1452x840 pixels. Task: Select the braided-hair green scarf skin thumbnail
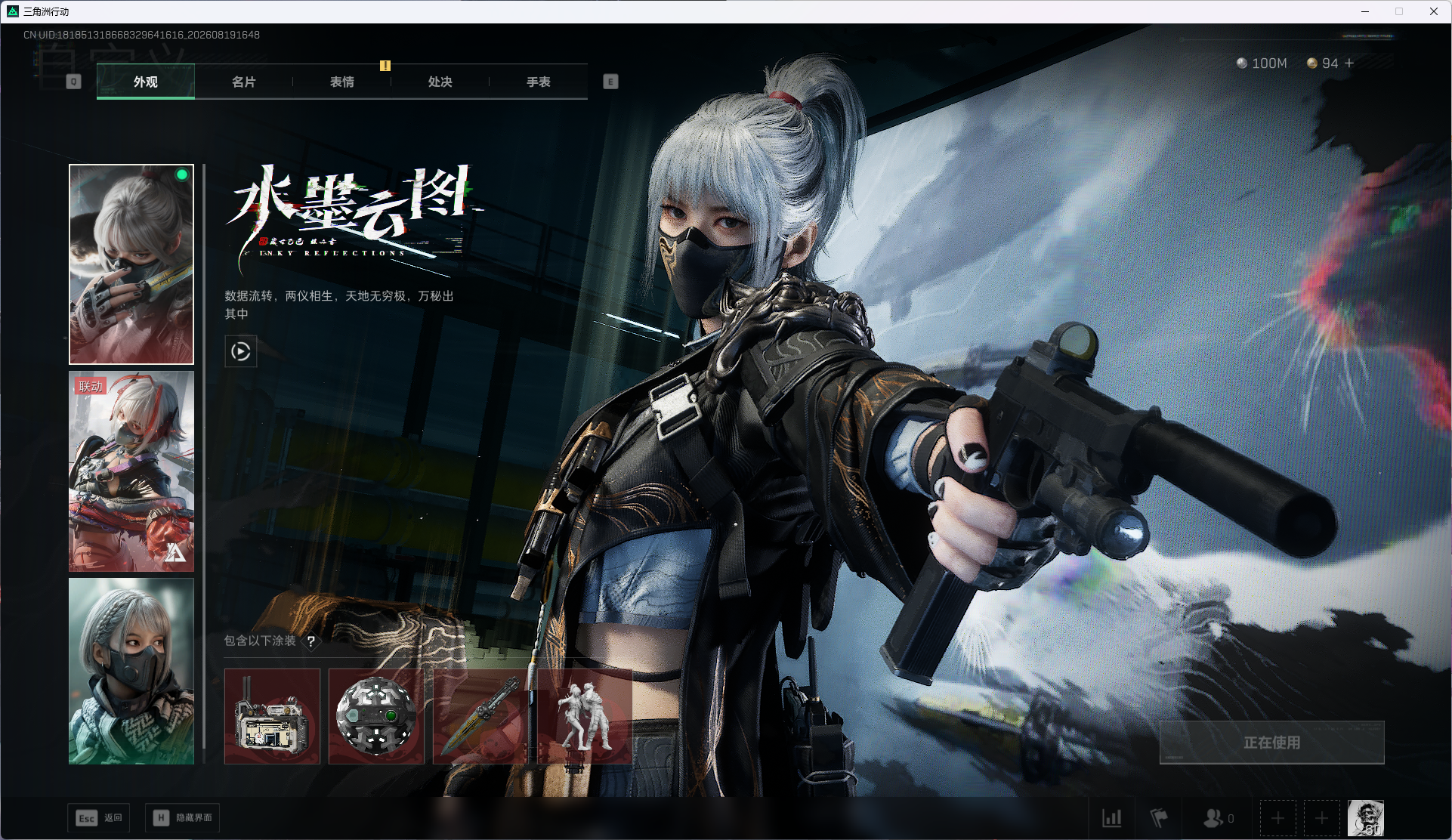pos(131,671)
